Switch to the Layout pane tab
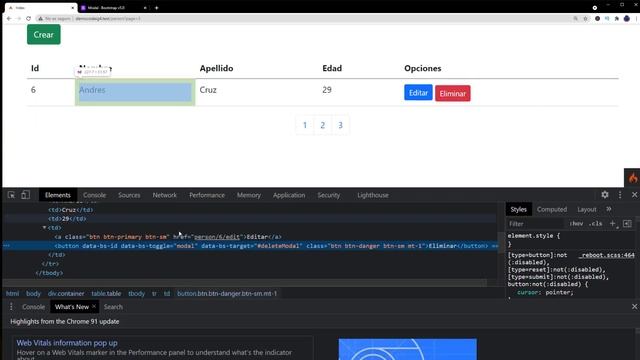The image size is (640, 360). pos(587,209)
